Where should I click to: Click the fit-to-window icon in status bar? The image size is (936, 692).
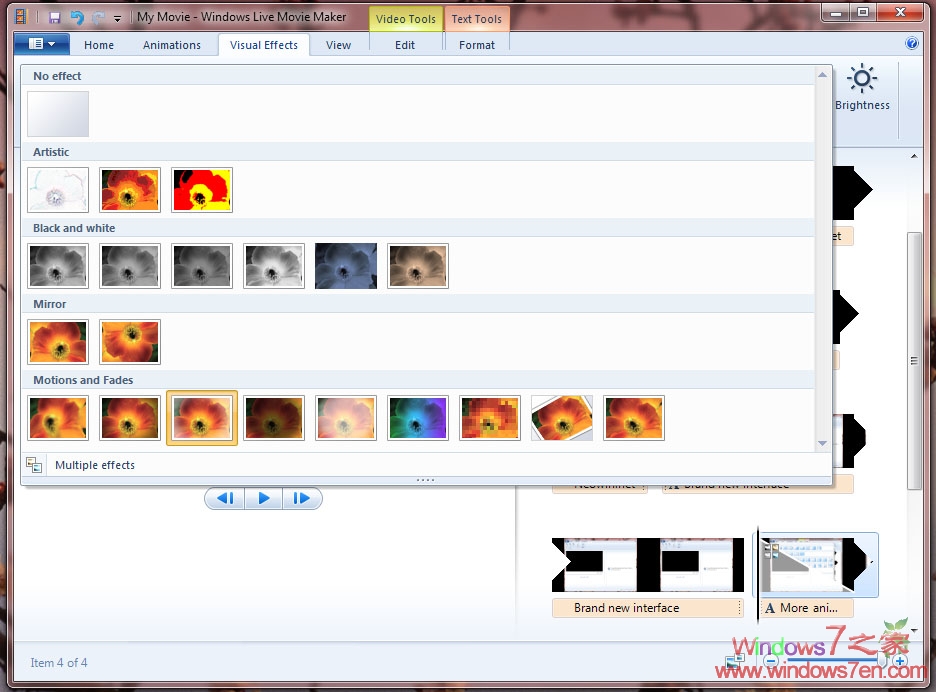(733, 660)
